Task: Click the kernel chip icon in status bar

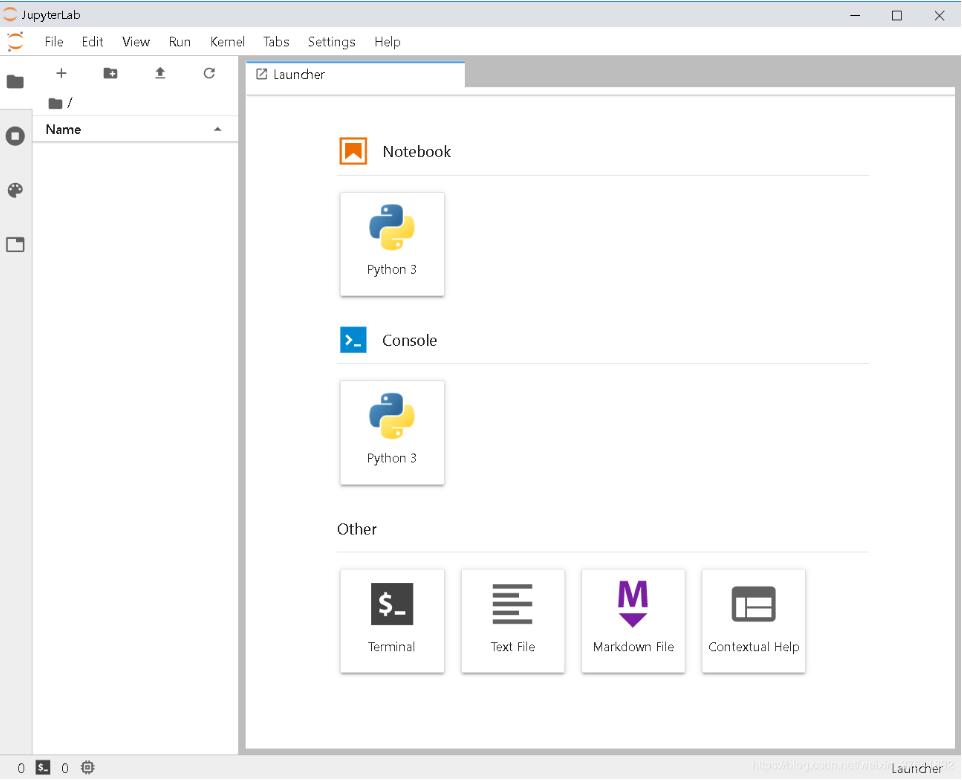Action: click(x=88, y=767)
